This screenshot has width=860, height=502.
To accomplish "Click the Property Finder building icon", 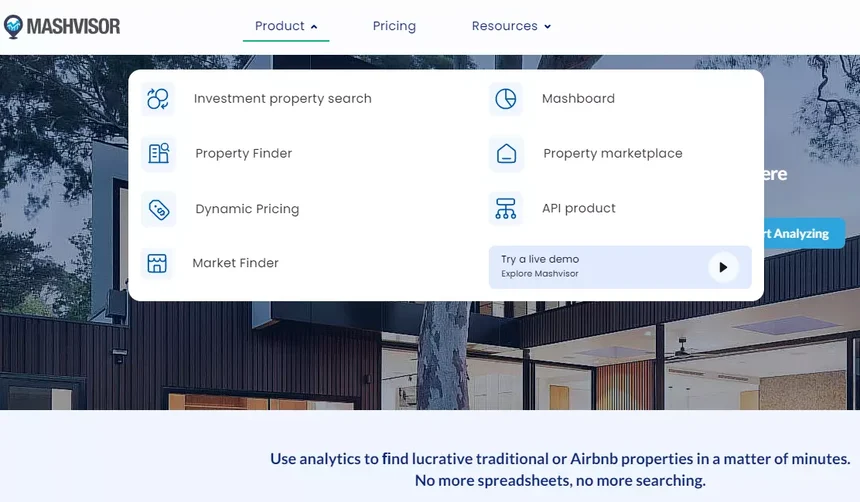I will point(159,154).
